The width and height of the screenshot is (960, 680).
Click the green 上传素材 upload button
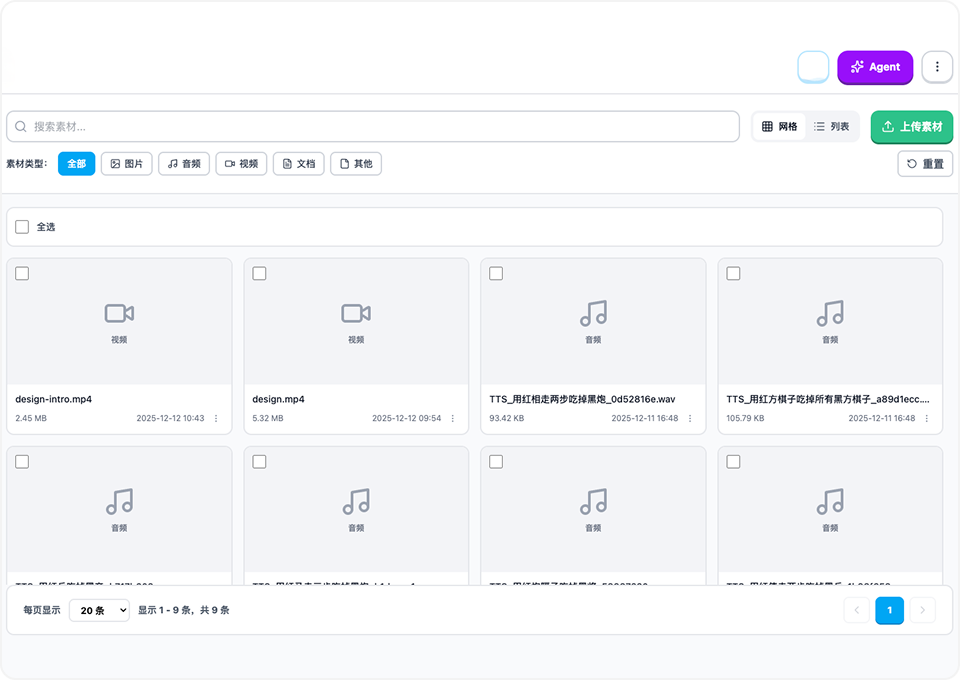[x=912, y=127]
